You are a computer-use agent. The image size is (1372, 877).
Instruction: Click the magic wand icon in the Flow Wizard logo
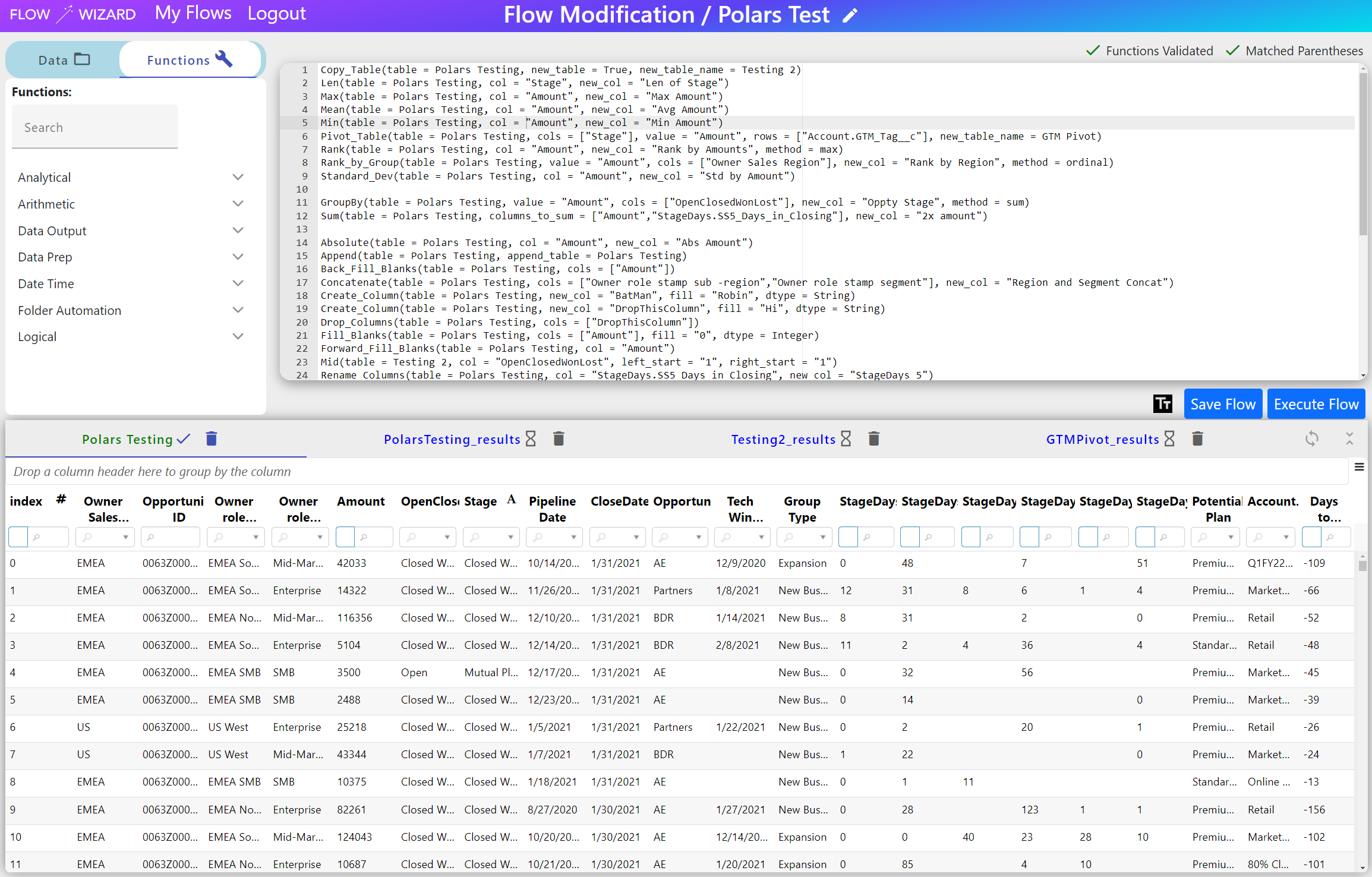[65, 14]
